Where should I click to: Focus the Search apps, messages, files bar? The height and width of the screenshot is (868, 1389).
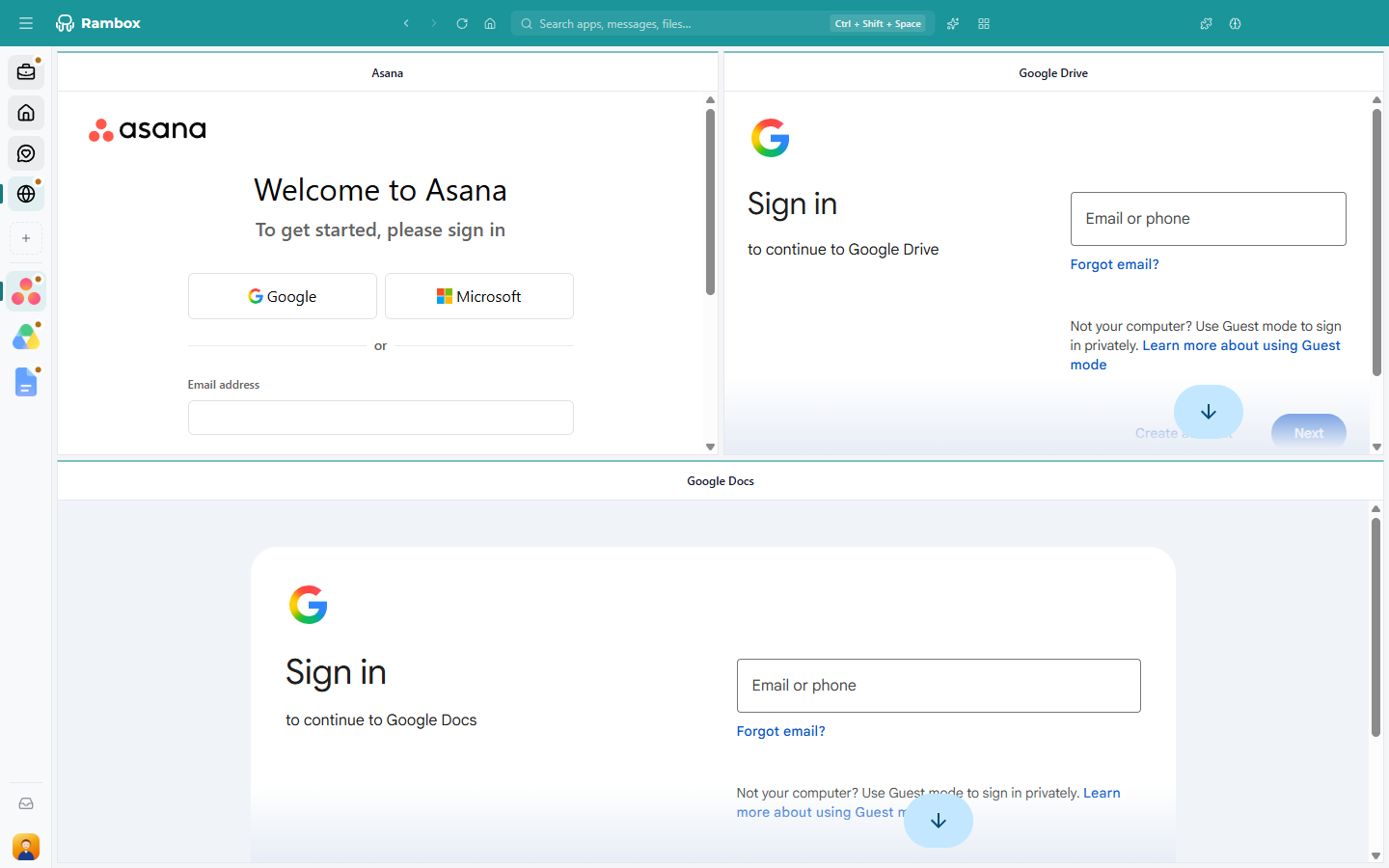coord(722,23)
